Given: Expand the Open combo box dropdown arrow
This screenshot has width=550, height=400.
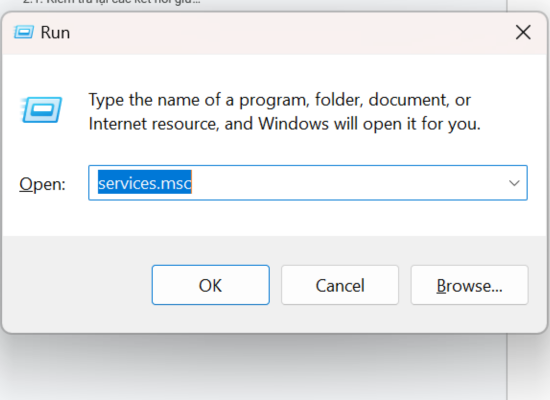Looking at the screenshot, I should point(514,183).
